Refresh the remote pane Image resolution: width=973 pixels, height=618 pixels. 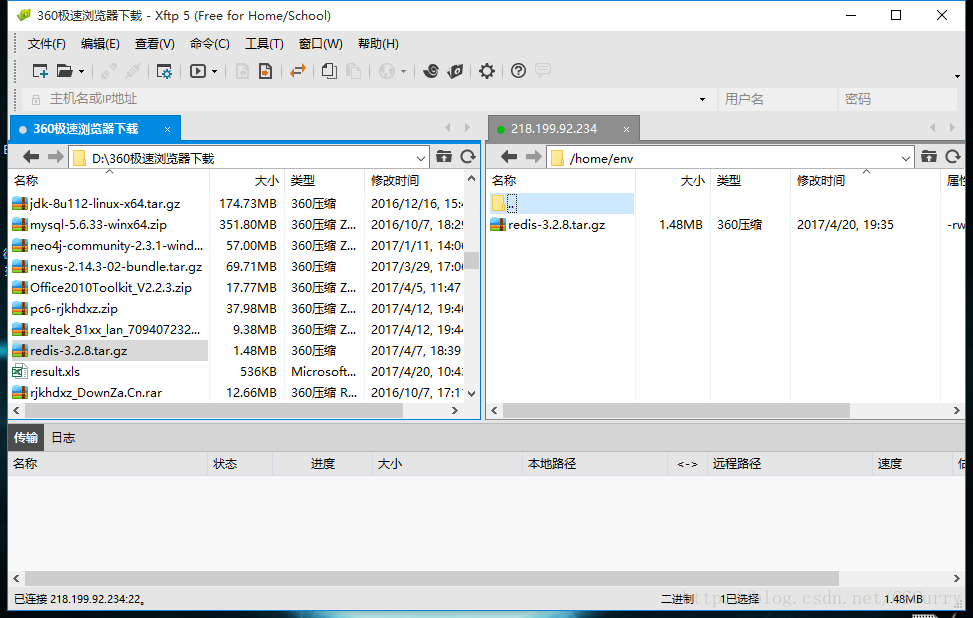click(x=953, y=156)
